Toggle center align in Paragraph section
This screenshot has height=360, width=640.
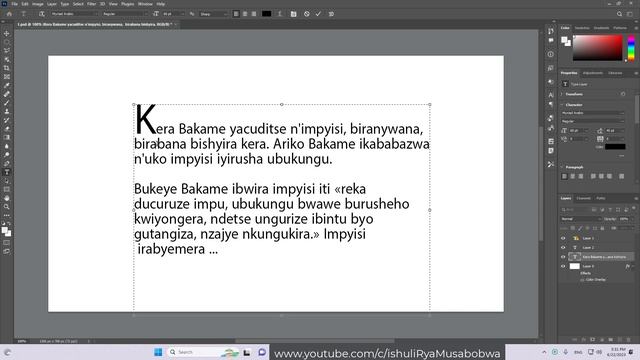(573, 176)
